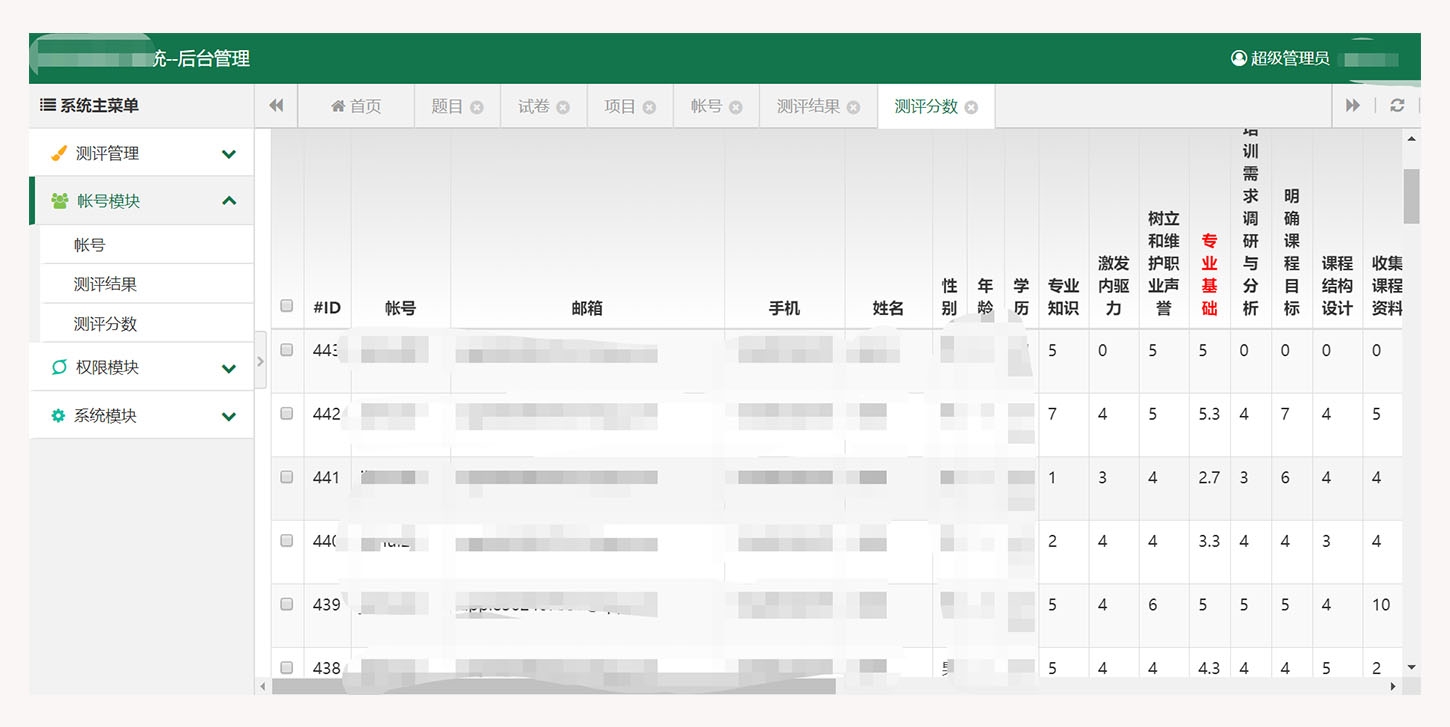Viewport: 1450px width, 727px height.
Task: Go to 帐号 in the sidebar submenu
Action: [x=90, y=245]
